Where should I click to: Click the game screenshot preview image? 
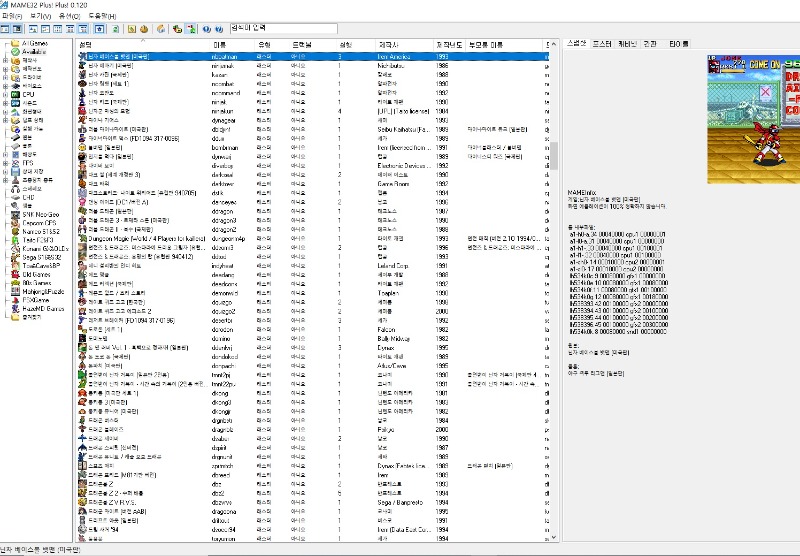tap(753, 119)
